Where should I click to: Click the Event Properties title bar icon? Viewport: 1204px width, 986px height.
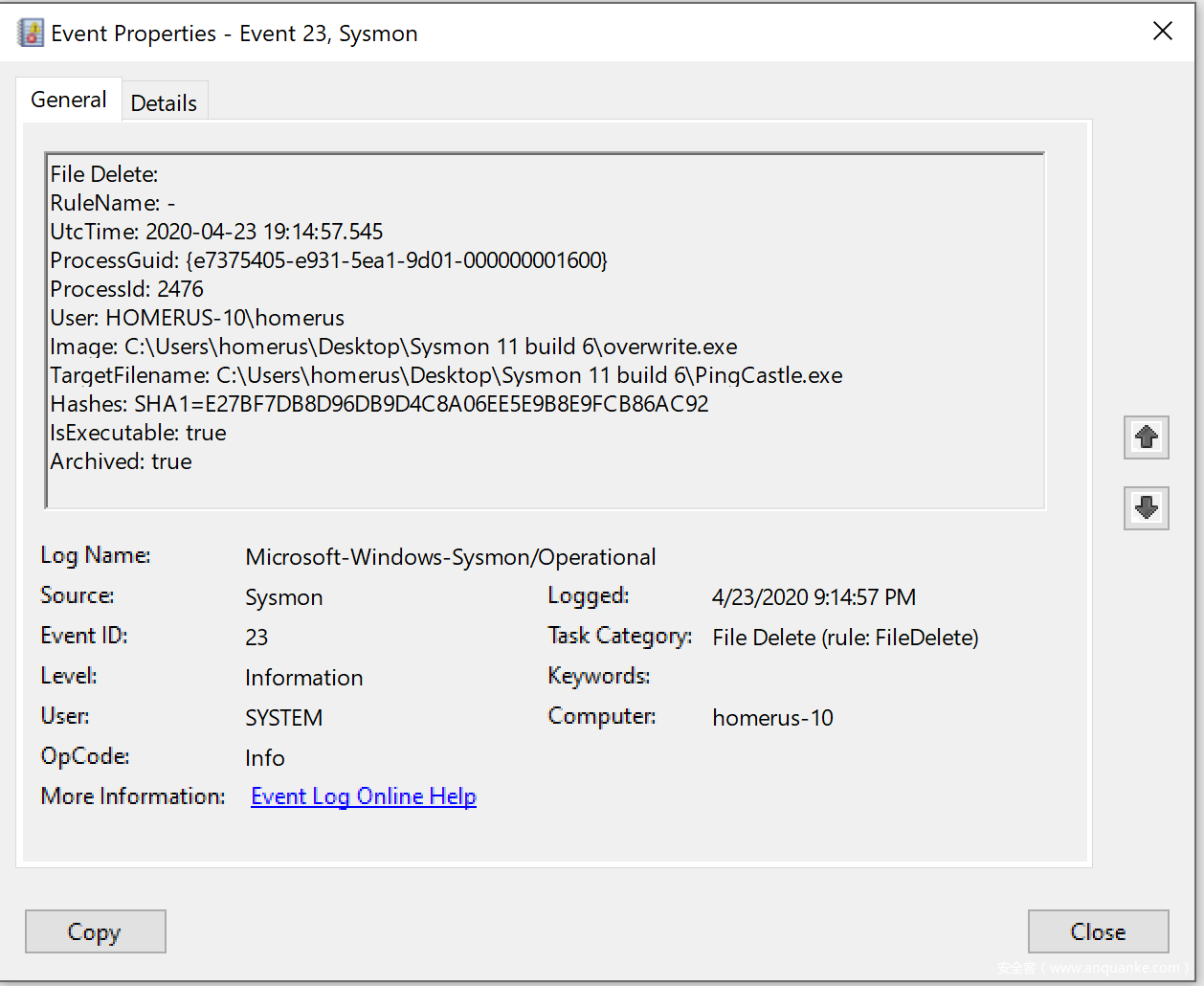pyautogui.click(x=31, y=34)
